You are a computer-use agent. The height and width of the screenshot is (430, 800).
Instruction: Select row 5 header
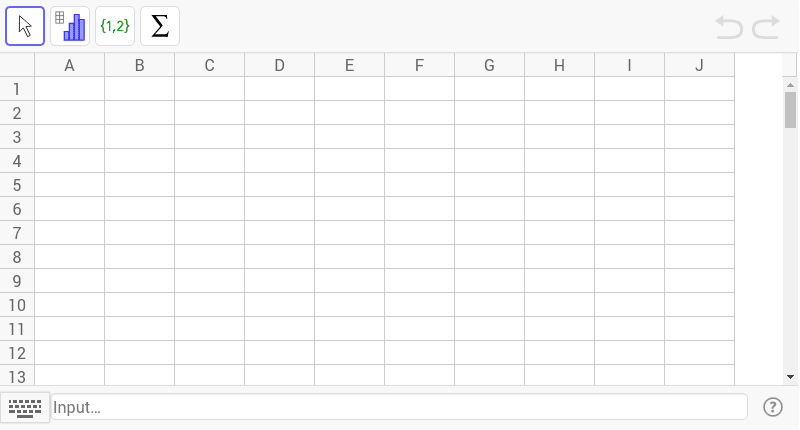click(17, 185)
